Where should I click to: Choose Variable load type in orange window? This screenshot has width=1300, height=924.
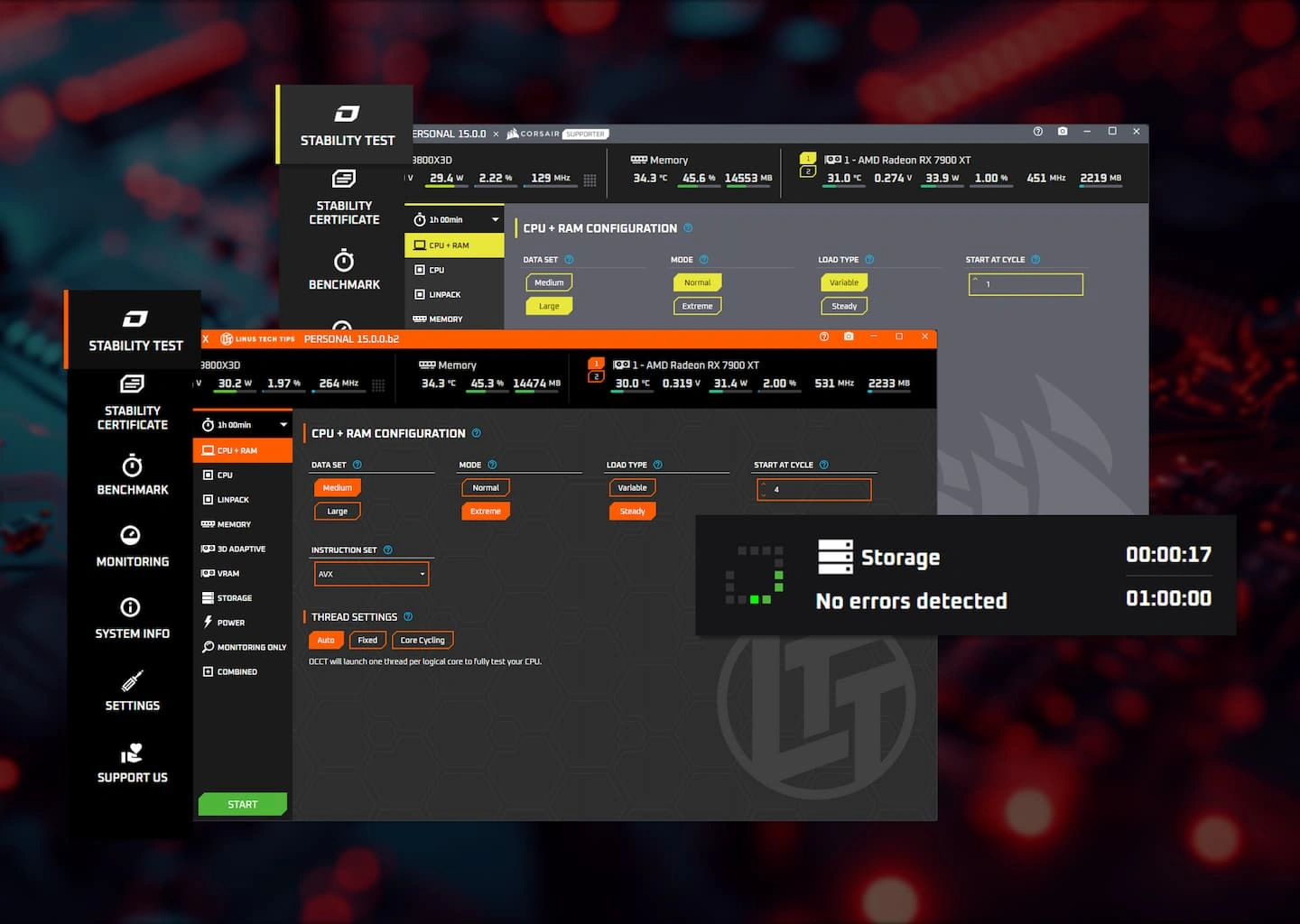pyautogui.click(x=632, y=488)
